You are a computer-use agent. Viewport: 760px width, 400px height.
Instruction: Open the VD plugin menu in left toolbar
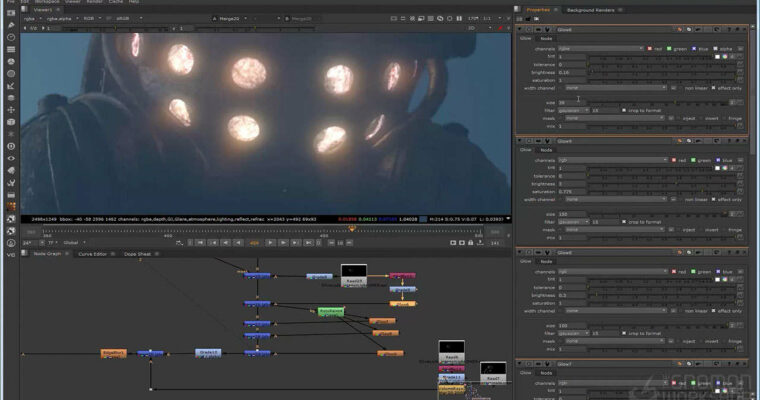(11, 254)
